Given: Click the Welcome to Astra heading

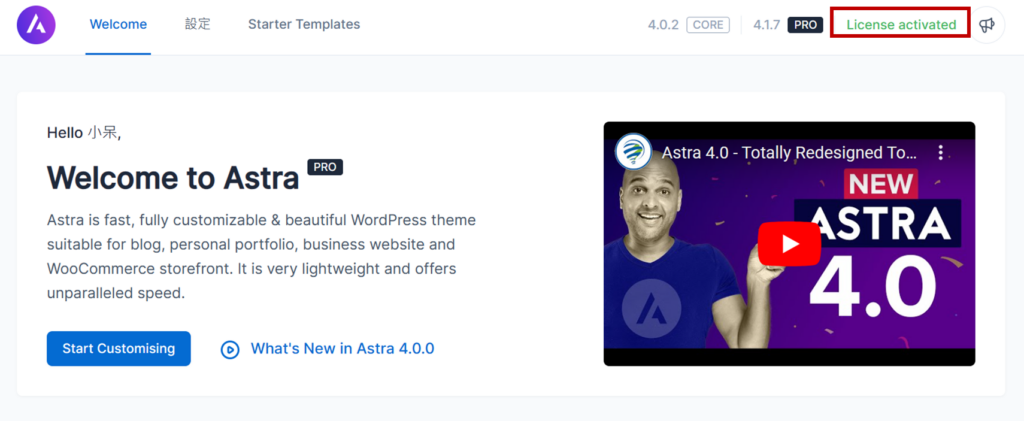Looking at the screenshot, I should click(173, 178).
